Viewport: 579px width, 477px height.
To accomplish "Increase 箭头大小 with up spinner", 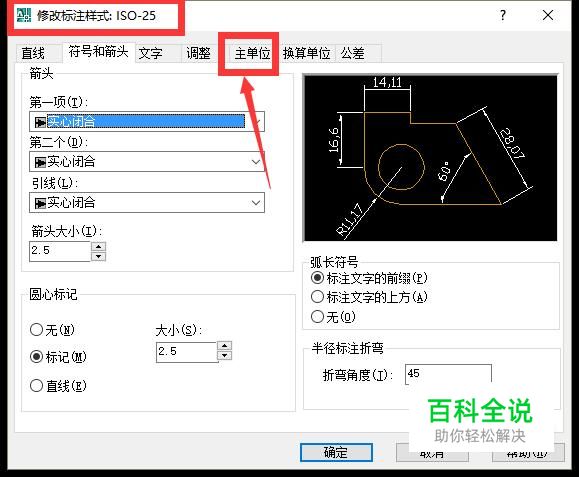I will (99, 247).
